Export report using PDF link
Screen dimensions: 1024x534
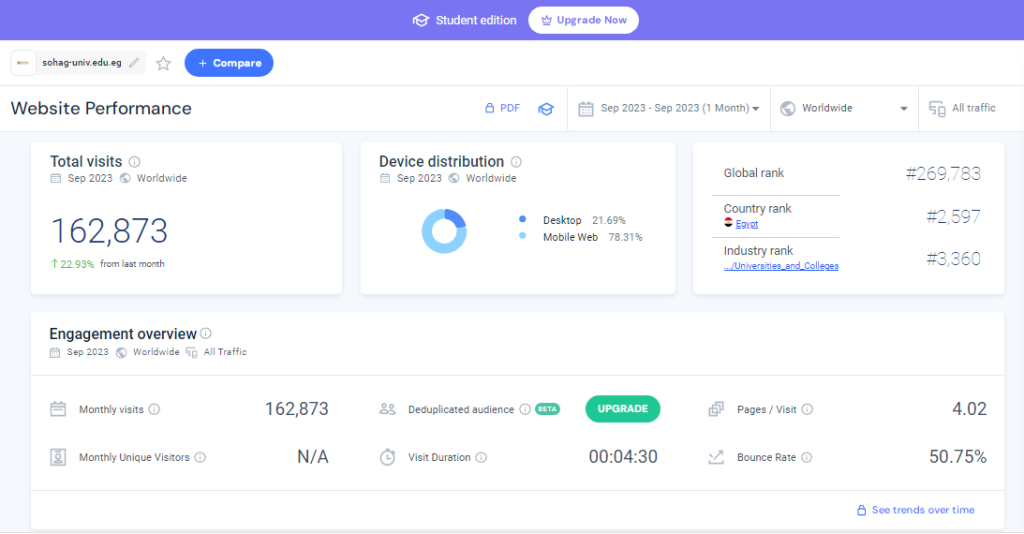click(x=502, y=108)
